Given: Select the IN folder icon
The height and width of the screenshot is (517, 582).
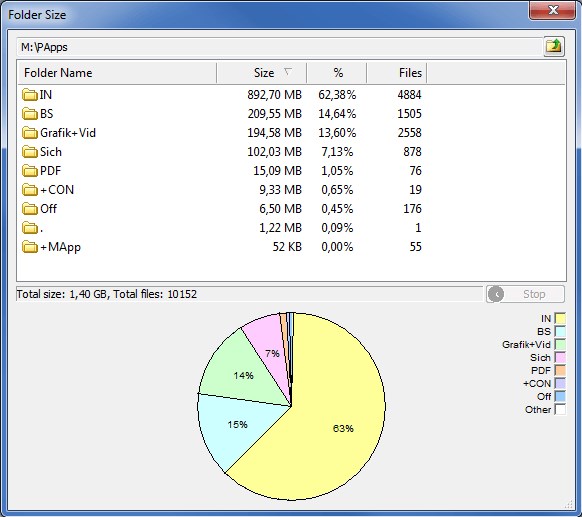Looking at the screenshot, I should click(x=29, y=95).
